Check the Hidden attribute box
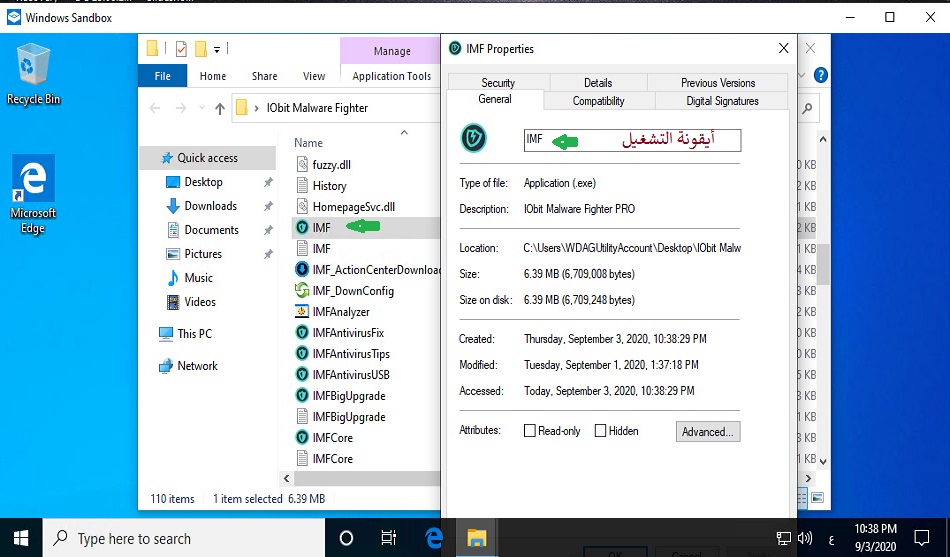Image resolution: width=950 pixels, height=557 pixels. click(600, 431)
